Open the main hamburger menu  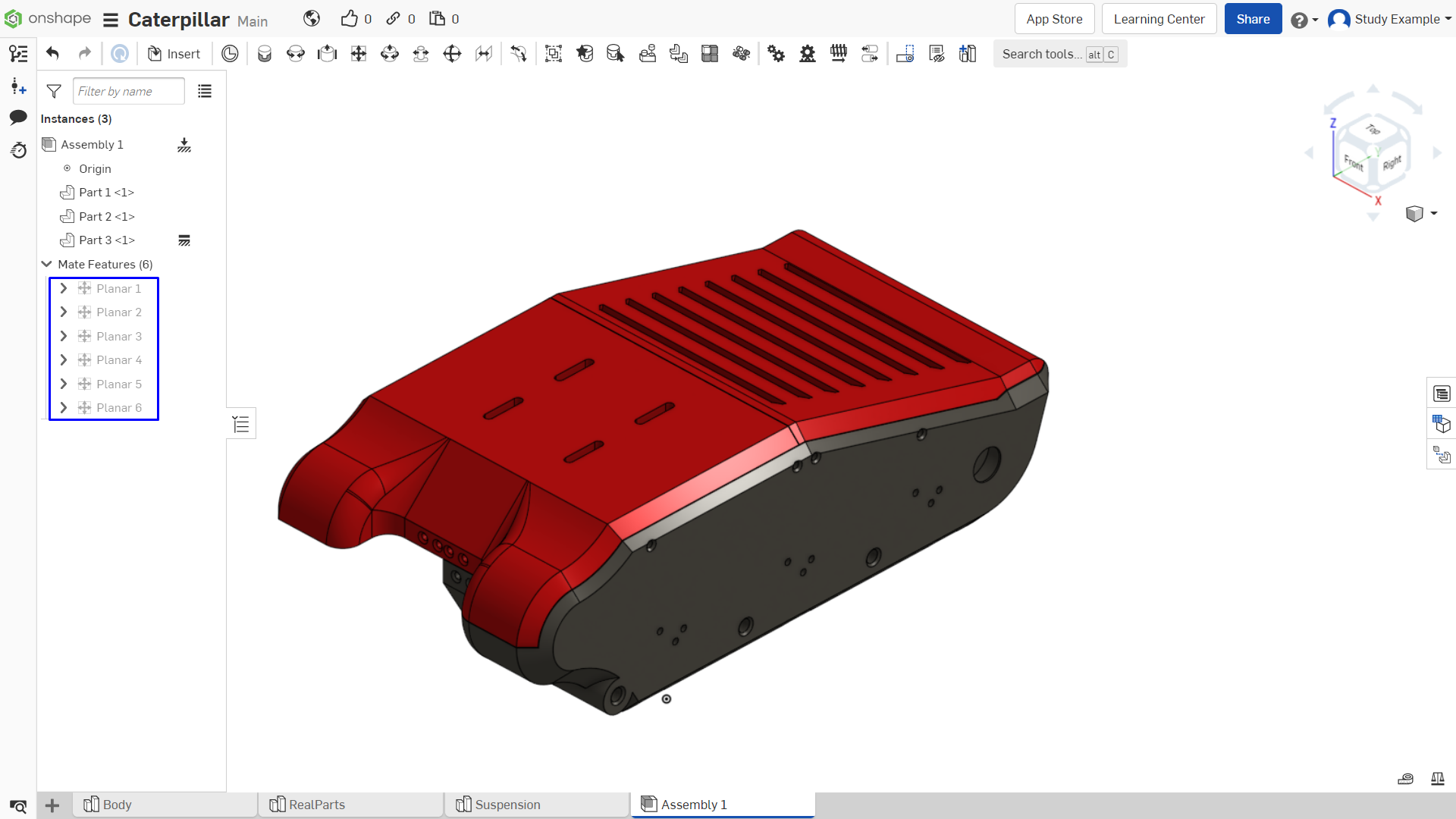click(111, 20)
